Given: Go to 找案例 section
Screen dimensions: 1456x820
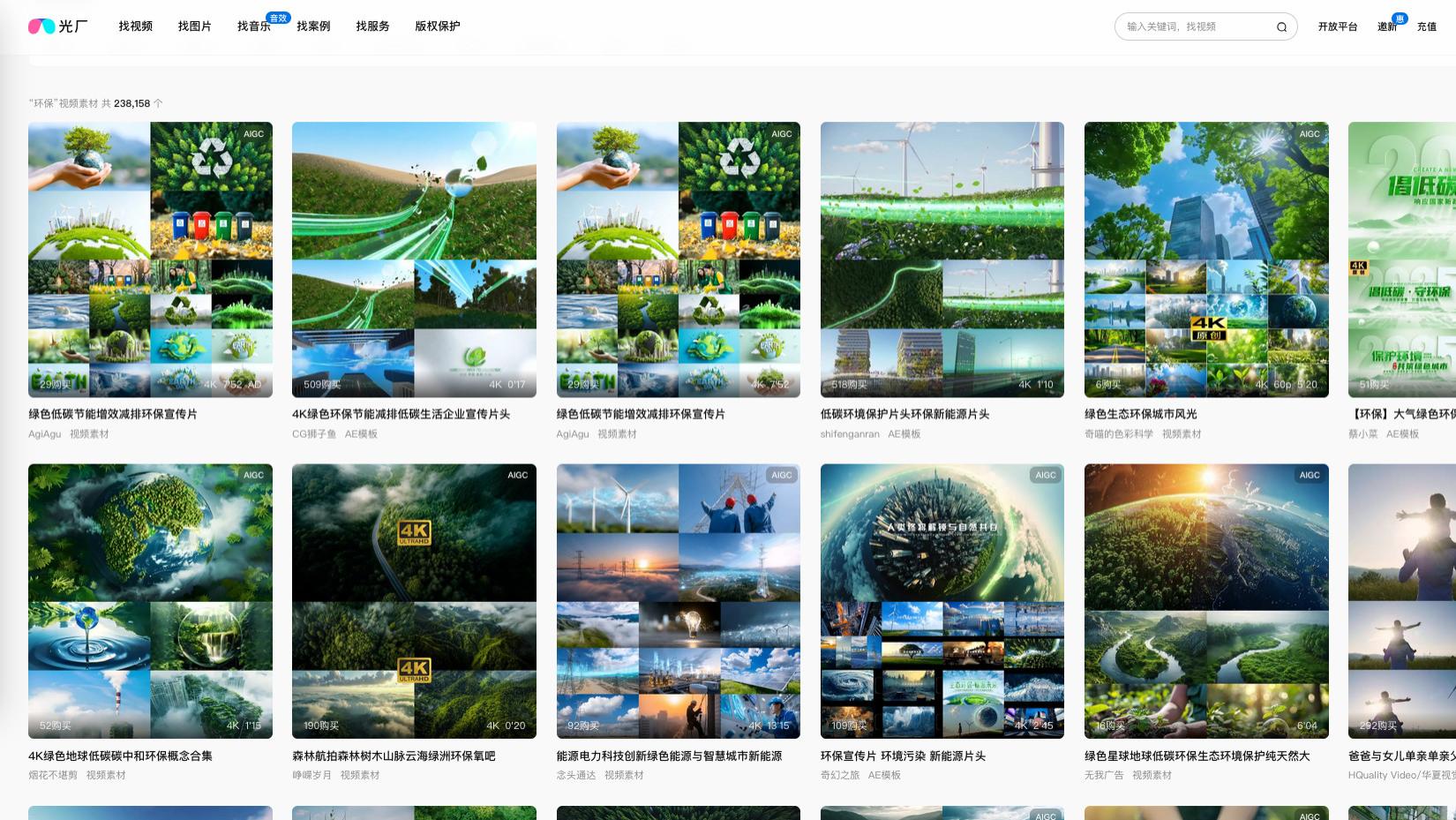Looking at the screenshot, I should click(x=313, y=26).
